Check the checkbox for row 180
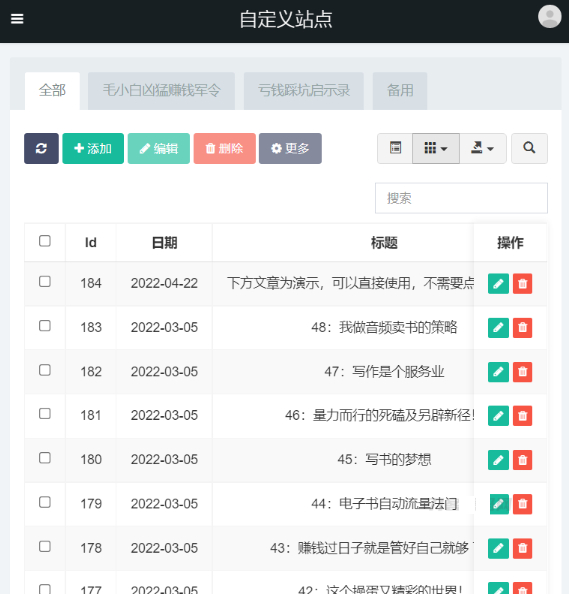 pyautogui.click(x=45, y=458)
